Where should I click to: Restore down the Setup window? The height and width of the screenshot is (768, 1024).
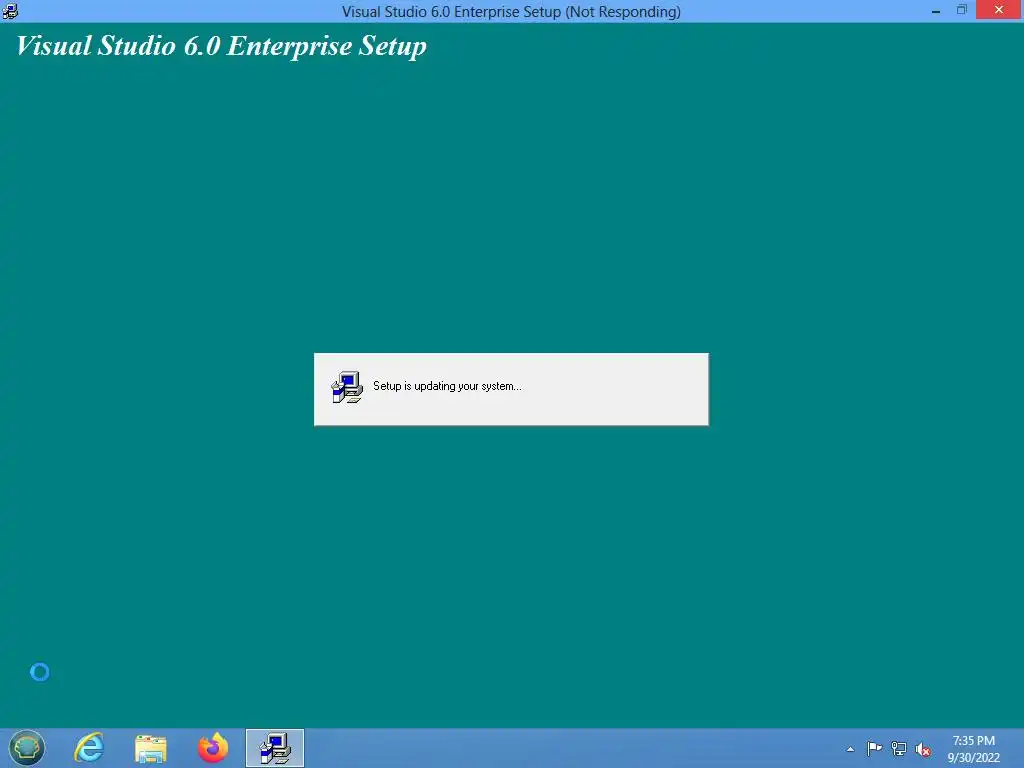pyautogui.click(x=961, y=10)
